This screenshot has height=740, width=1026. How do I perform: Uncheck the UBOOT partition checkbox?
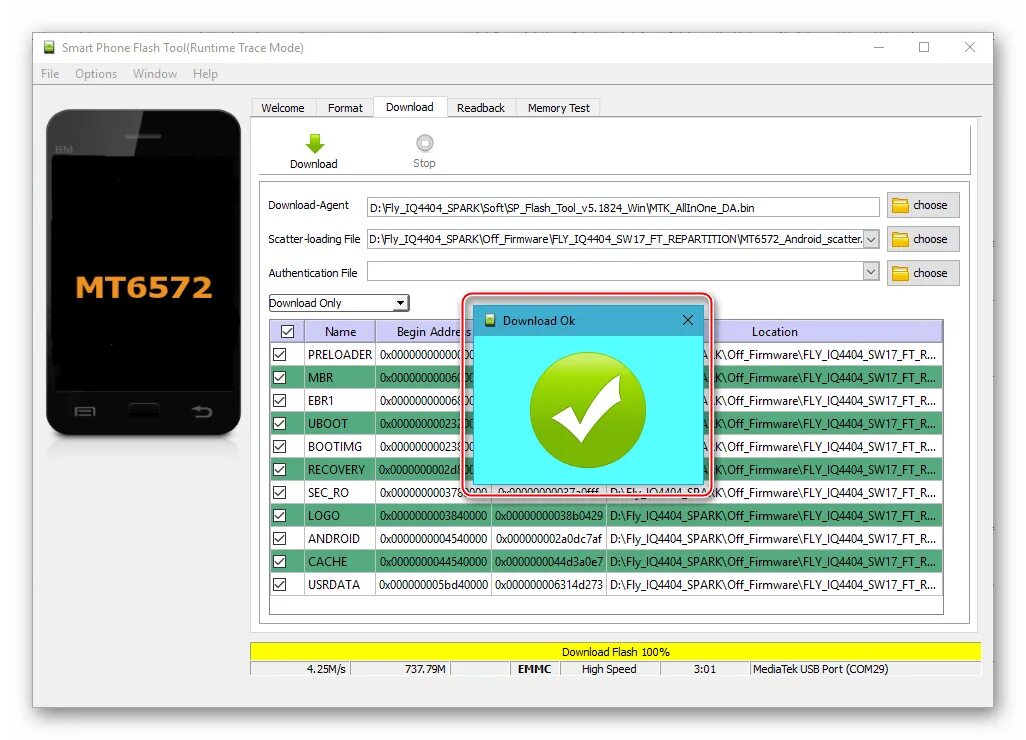pos(280,423)
